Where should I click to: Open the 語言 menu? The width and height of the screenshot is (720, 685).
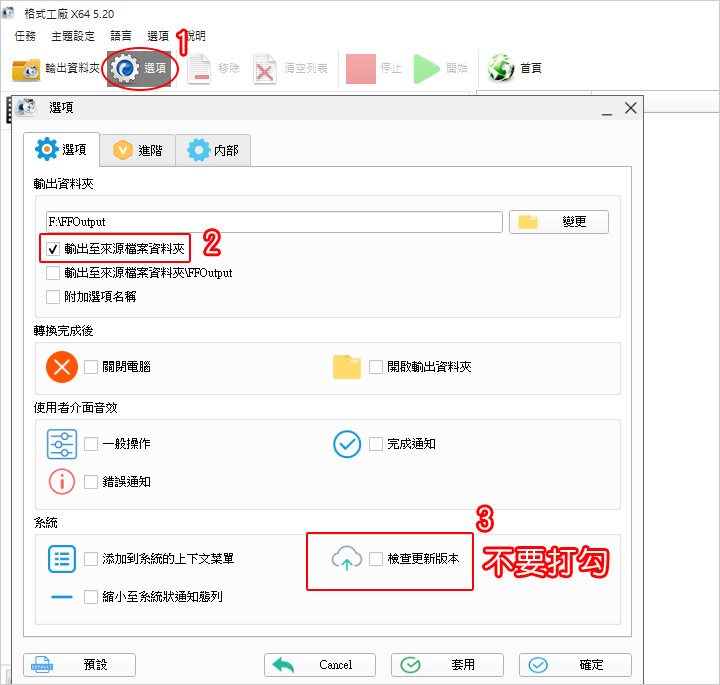point(121,36)
